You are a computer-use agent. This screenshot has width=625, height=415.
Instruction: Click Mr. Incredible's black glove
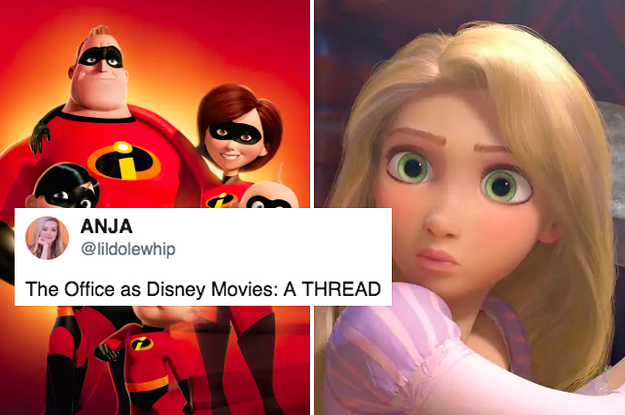[39, 134]
